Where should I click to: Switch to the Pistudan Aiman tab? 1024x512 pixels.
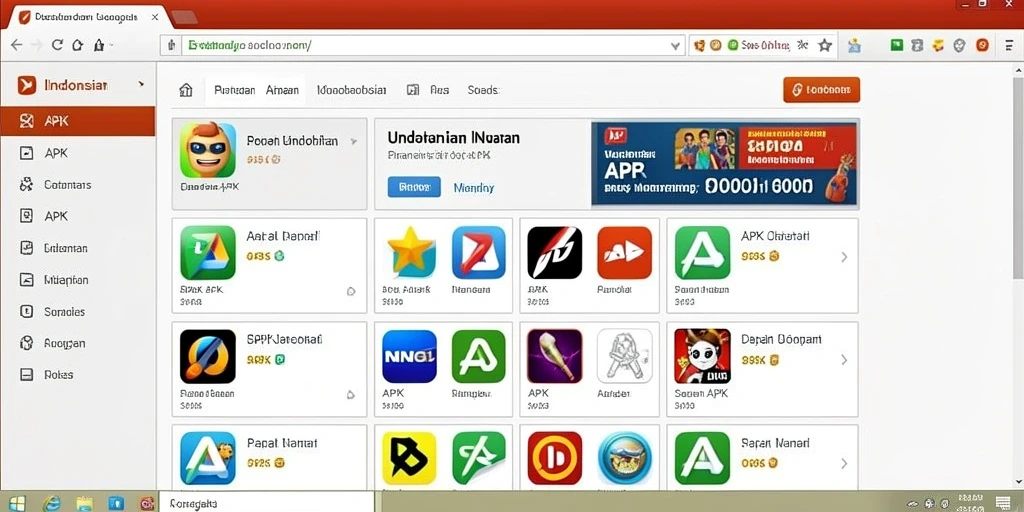pyautogui.click(x=256, y=90)
